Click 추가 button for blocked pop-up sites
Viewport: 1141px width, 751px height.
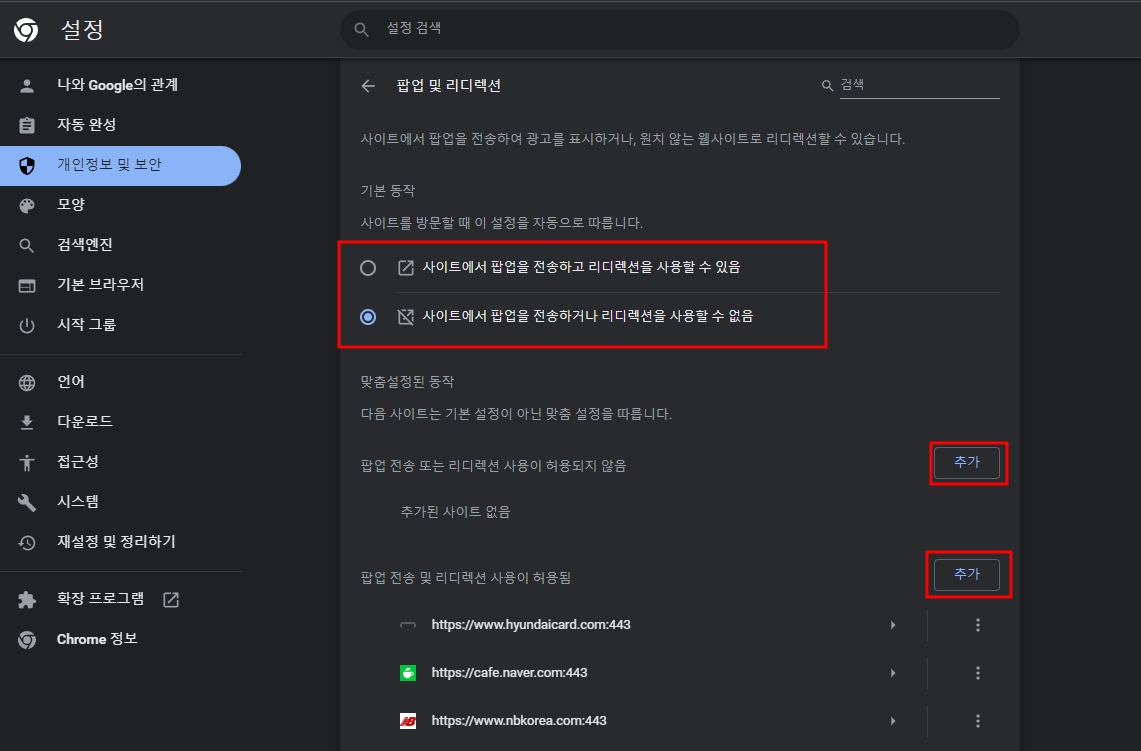[x=966, y=462]
